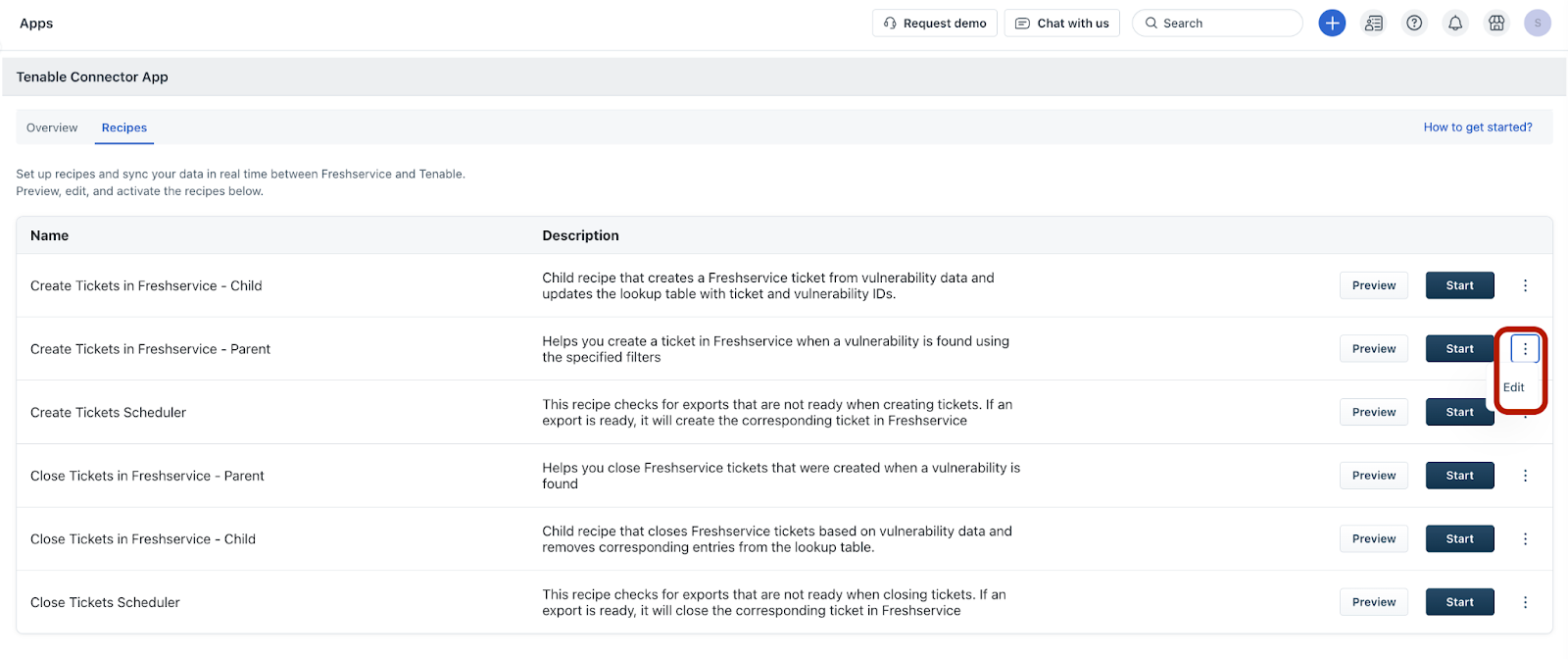
Task: Click recipe name Close Tickets in Freshservice - Child
Action: pos(143,538)
